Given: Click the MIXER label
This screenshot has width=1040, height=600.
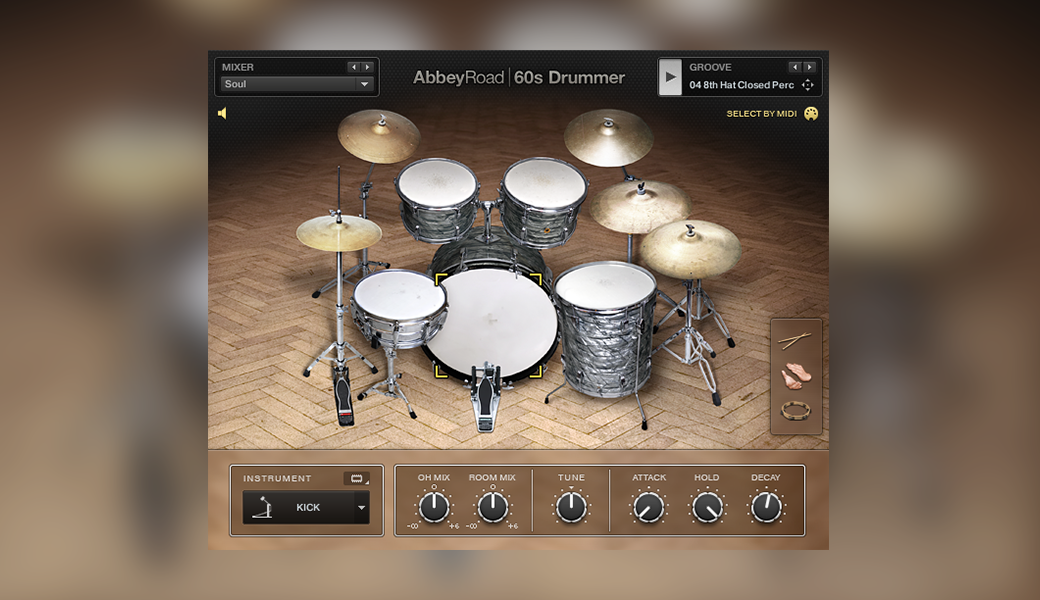Looking at the screenshot, I should (237, 67).
